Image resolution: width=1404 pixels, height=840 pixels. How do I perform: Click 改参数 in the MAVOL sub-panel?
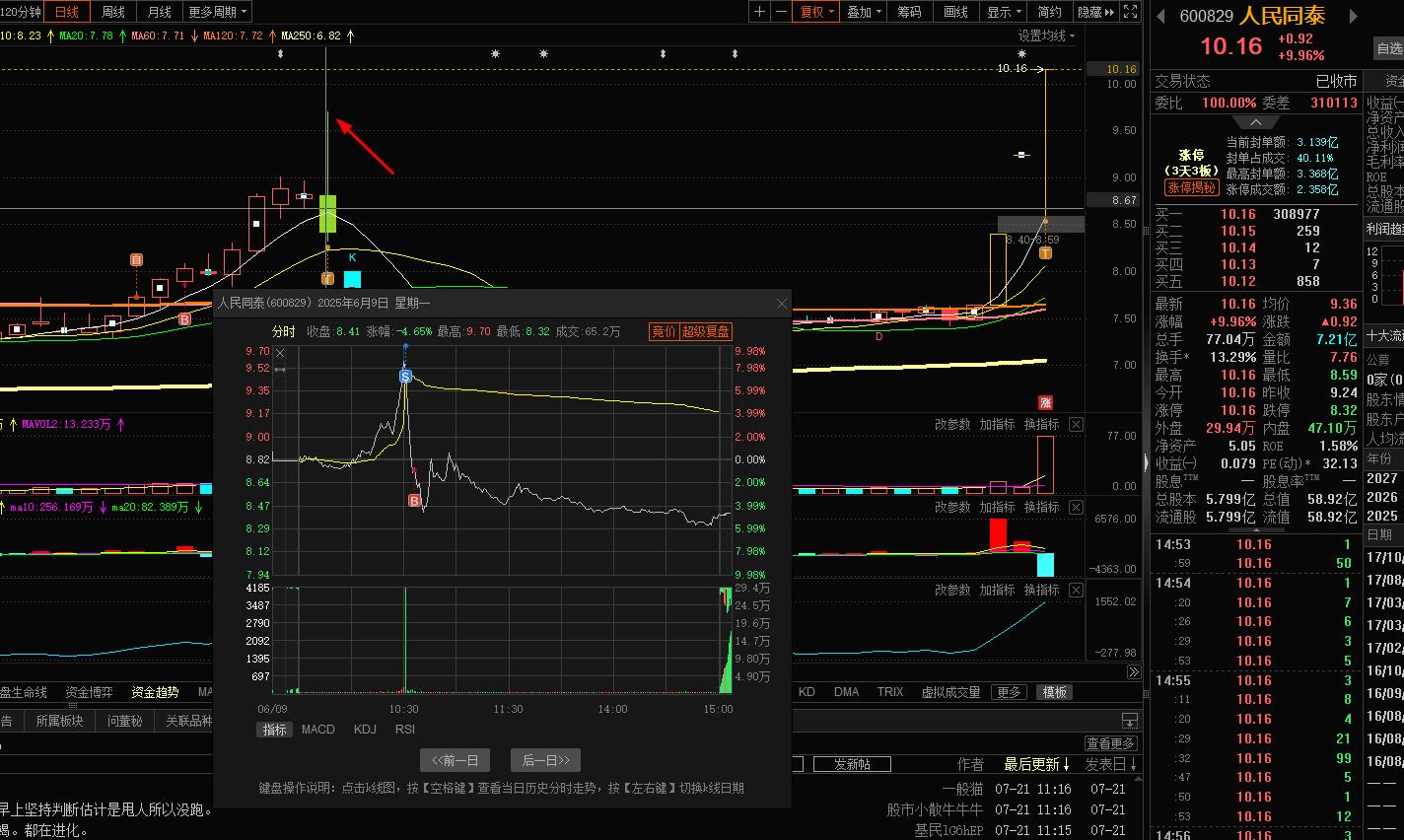[952, 424]
